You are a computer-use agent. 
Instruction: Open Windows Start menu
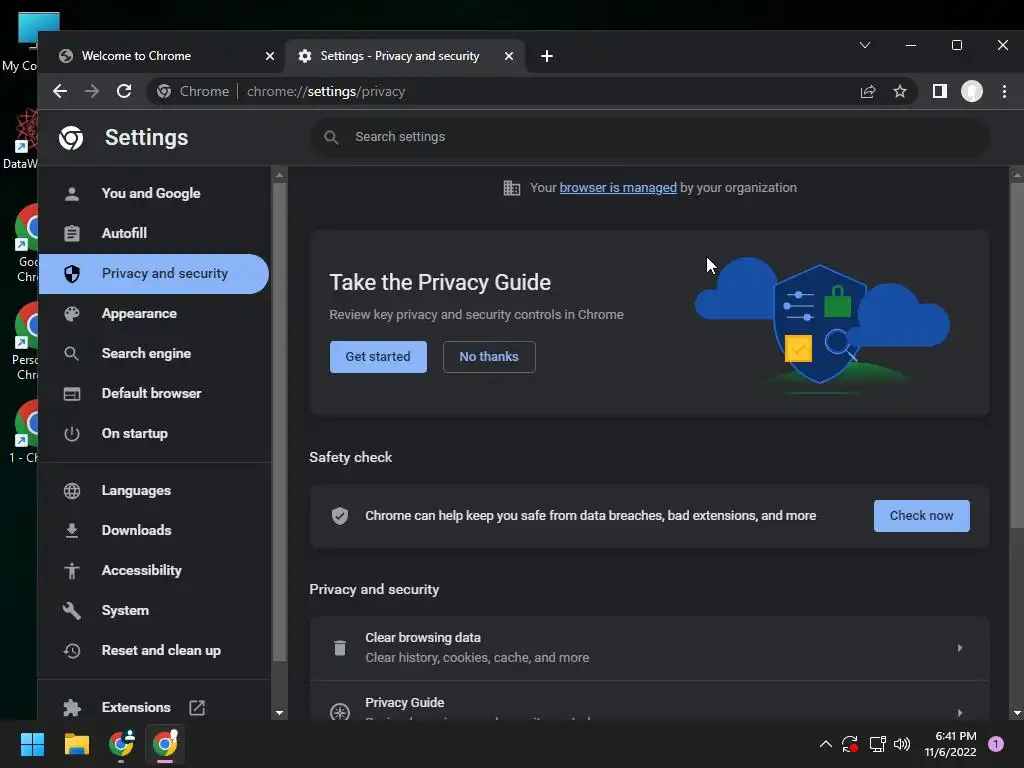coord(32,744)
